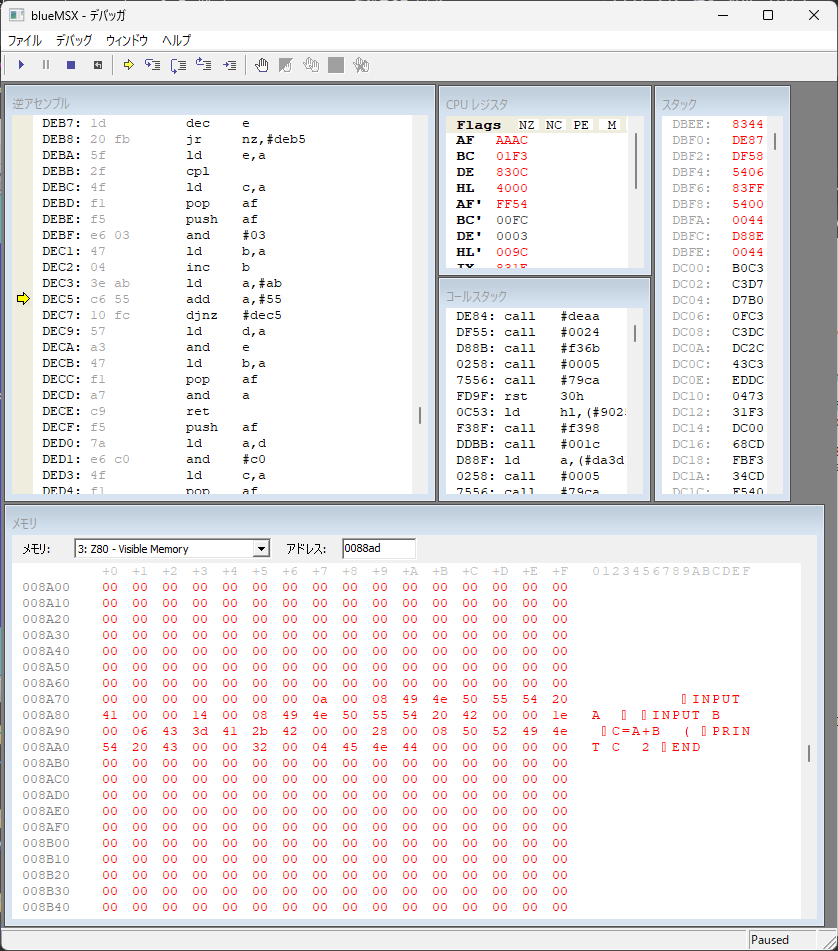This screenshot has width=838, height=951.
Task: Open the ウィンドウ menu
Action: pyautogui.click(x=127, y=41)
